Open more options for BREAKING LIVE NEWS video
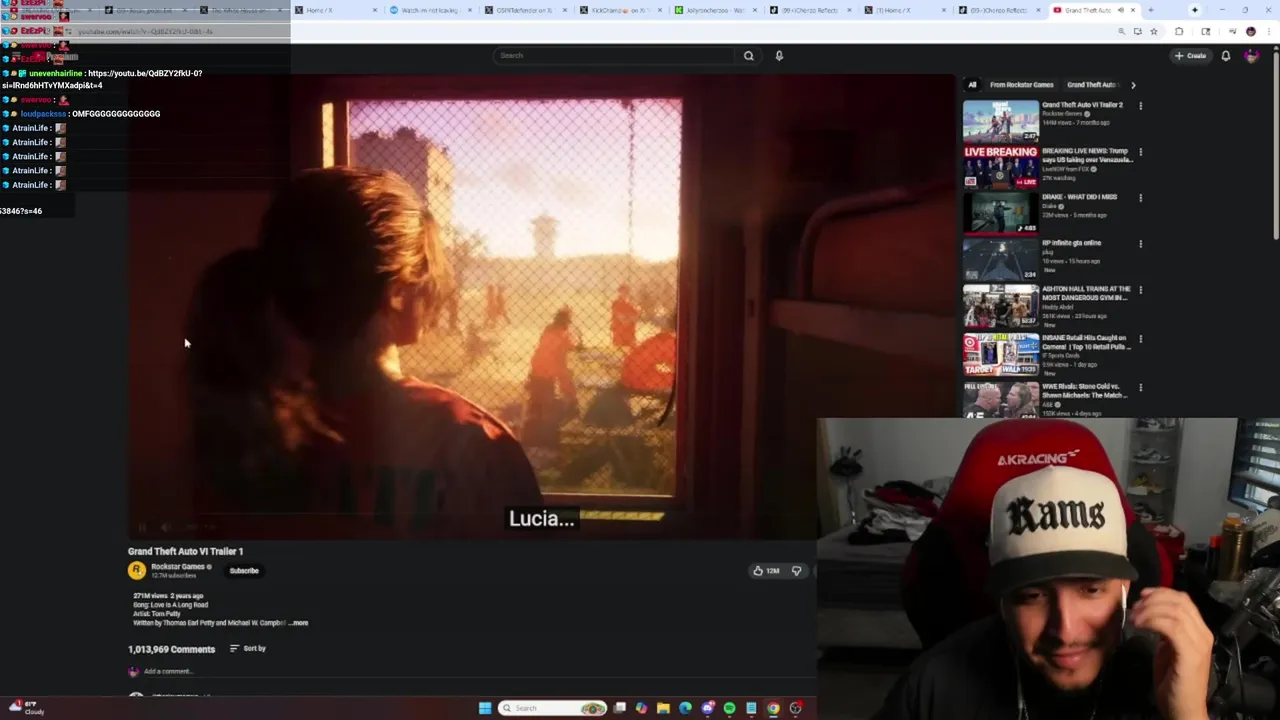The image size is (1280, 720). coord(1140,152)
